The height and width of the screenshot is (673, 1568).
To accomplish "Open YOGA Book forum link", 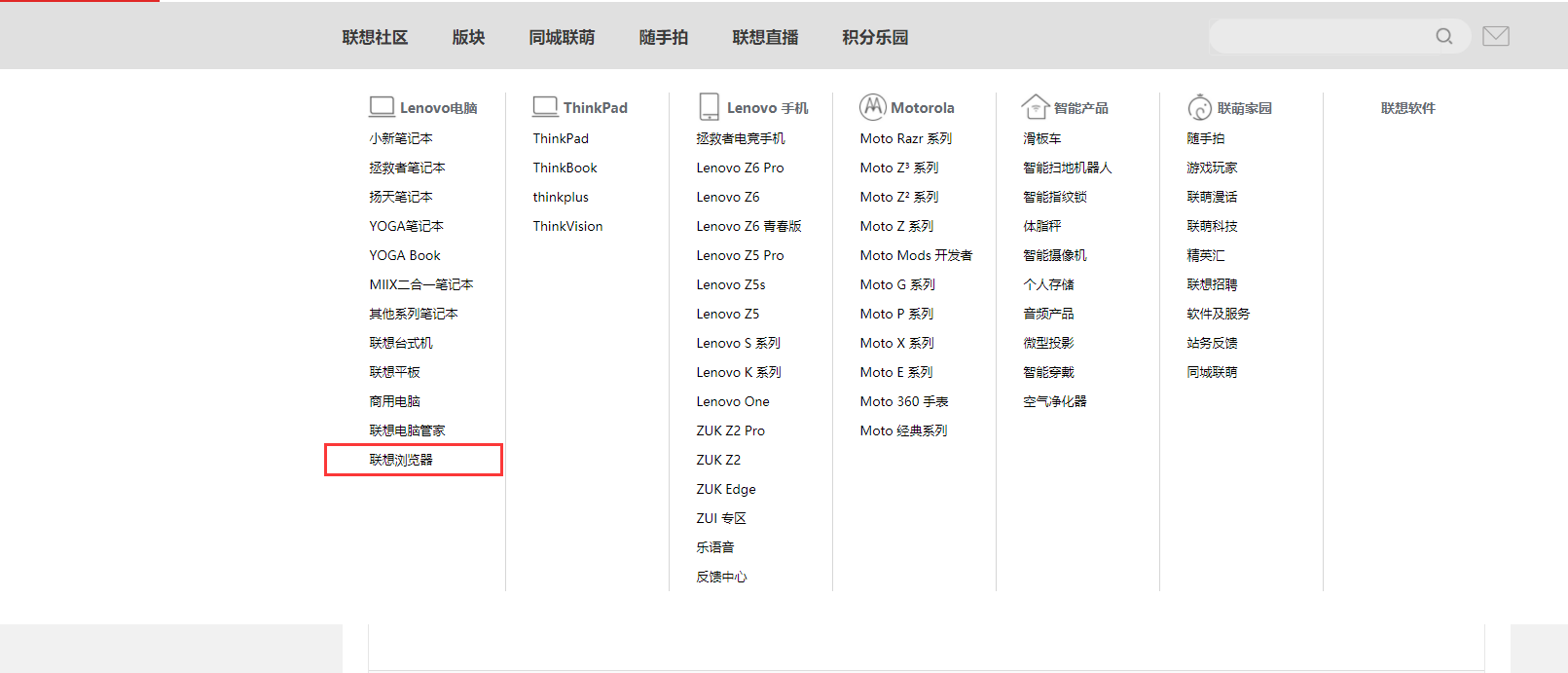I will pos(405,255).
